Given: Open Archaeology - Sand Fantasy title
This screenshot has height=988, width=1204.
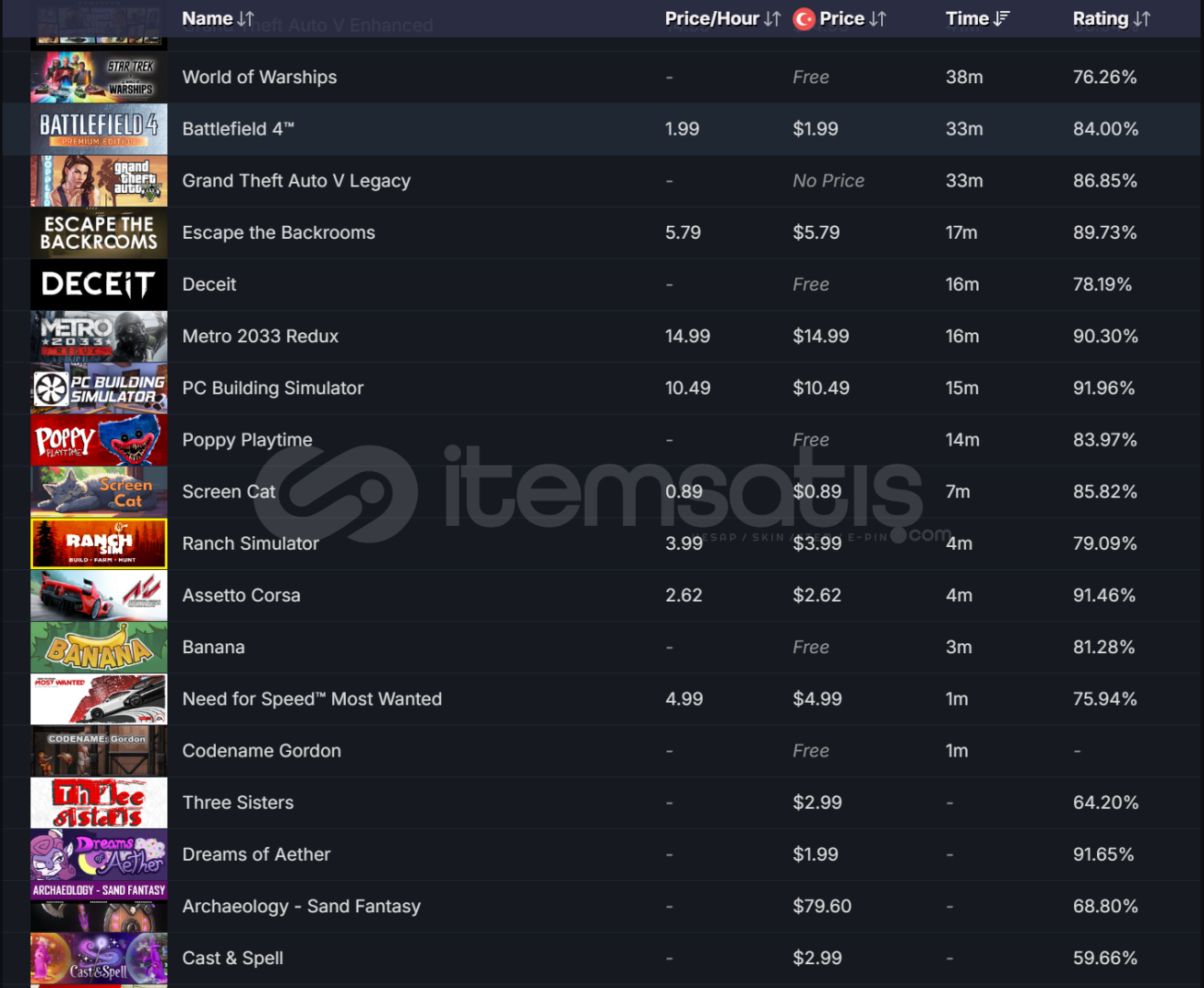Looking at the screenshot, I should tap(302, 907).
